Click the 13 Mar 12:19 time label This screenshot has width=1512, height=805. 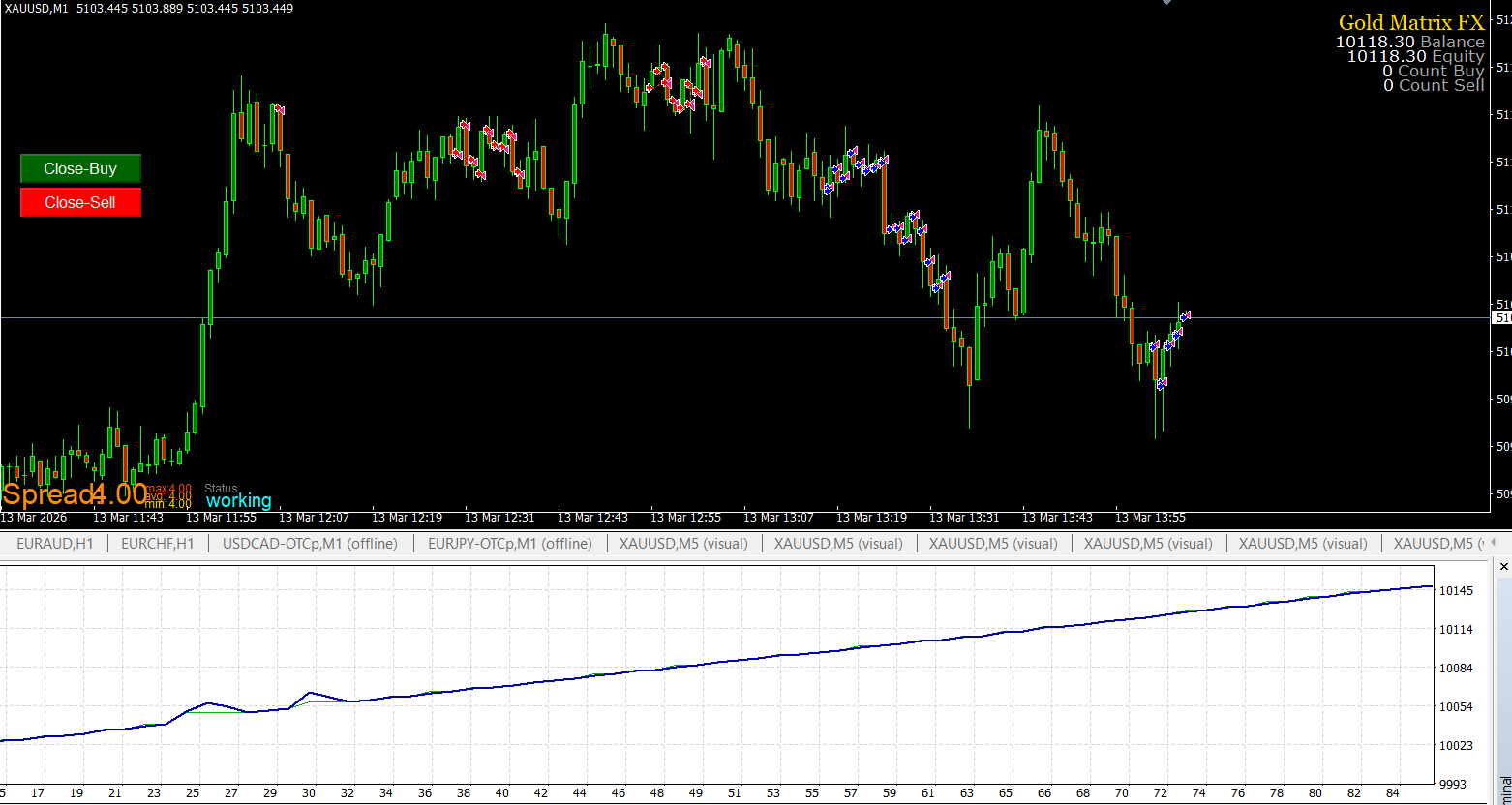point(407,518)
